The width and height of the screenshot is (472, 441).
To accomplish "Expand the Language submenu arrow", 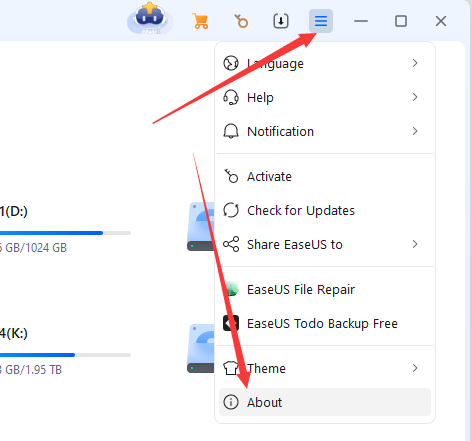I will (415, 63).
